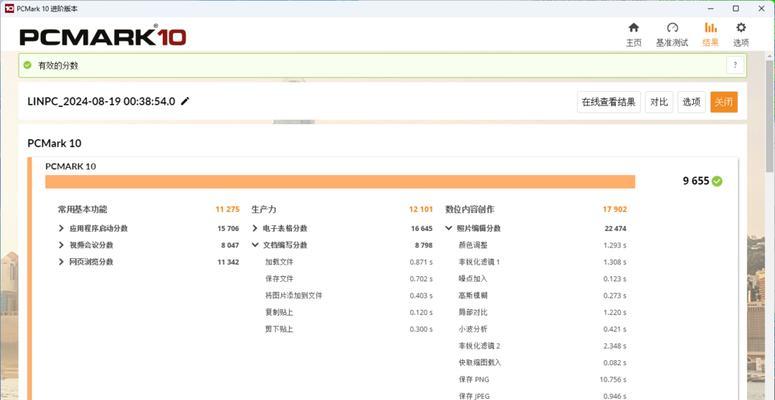Image resolution: width=775 pixels, height=400 pixels.
Task: Expand 视频会议分数 row
Action: click(x=61, y=245)
